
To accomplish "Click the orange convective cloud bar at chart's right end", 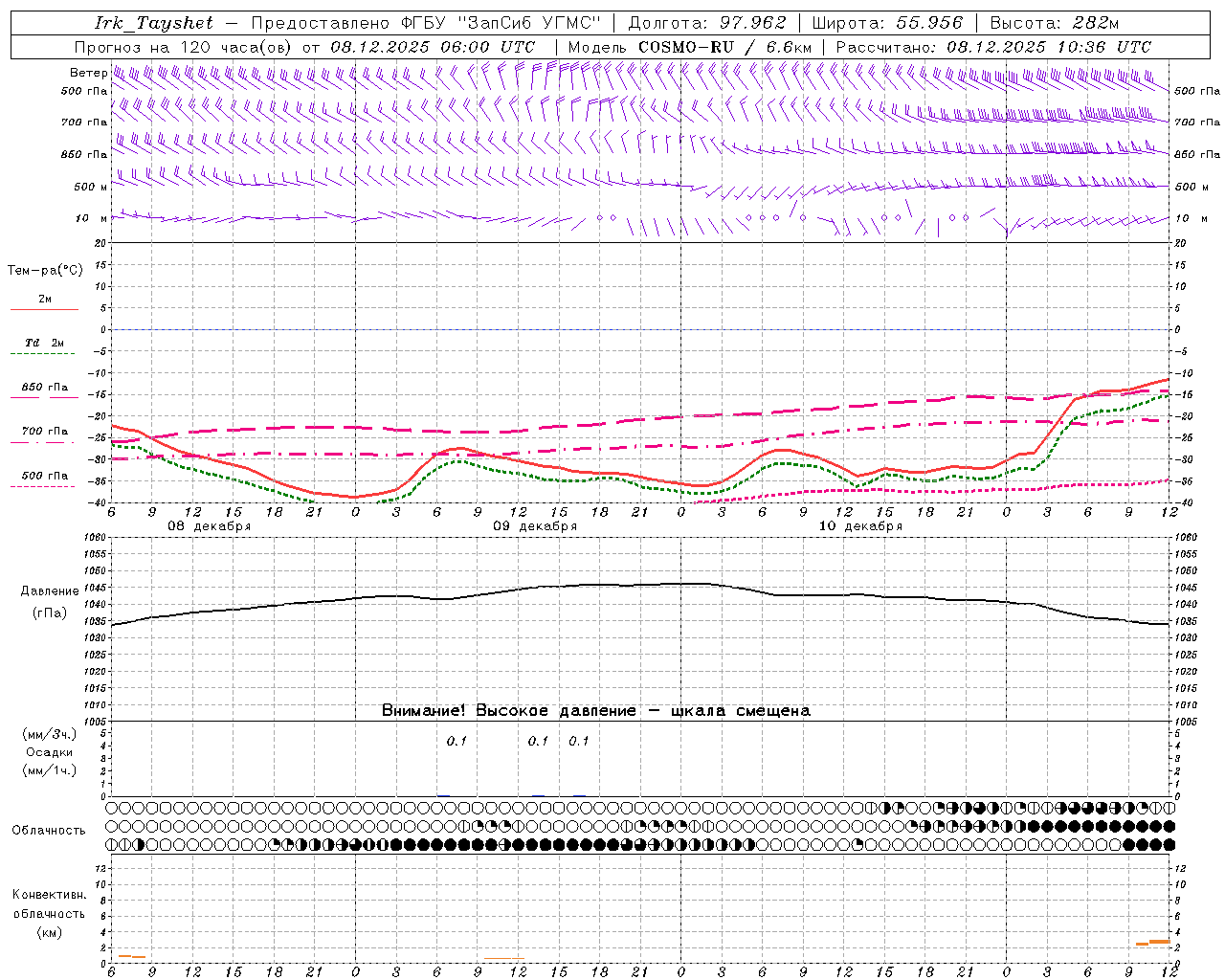I will point(1159,942).
